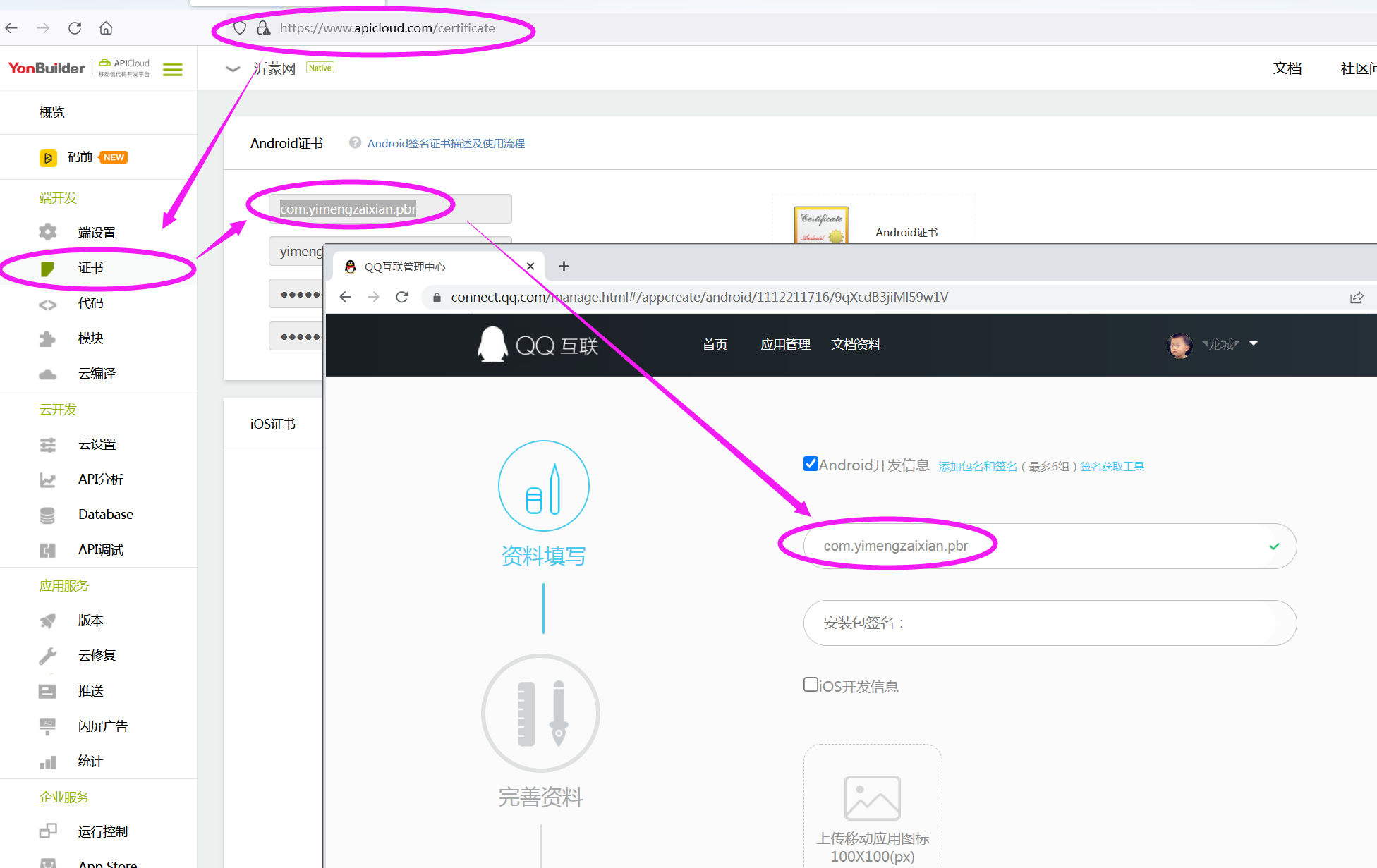Uncheck the Android开发信息 checkbox

coord(811,464)
